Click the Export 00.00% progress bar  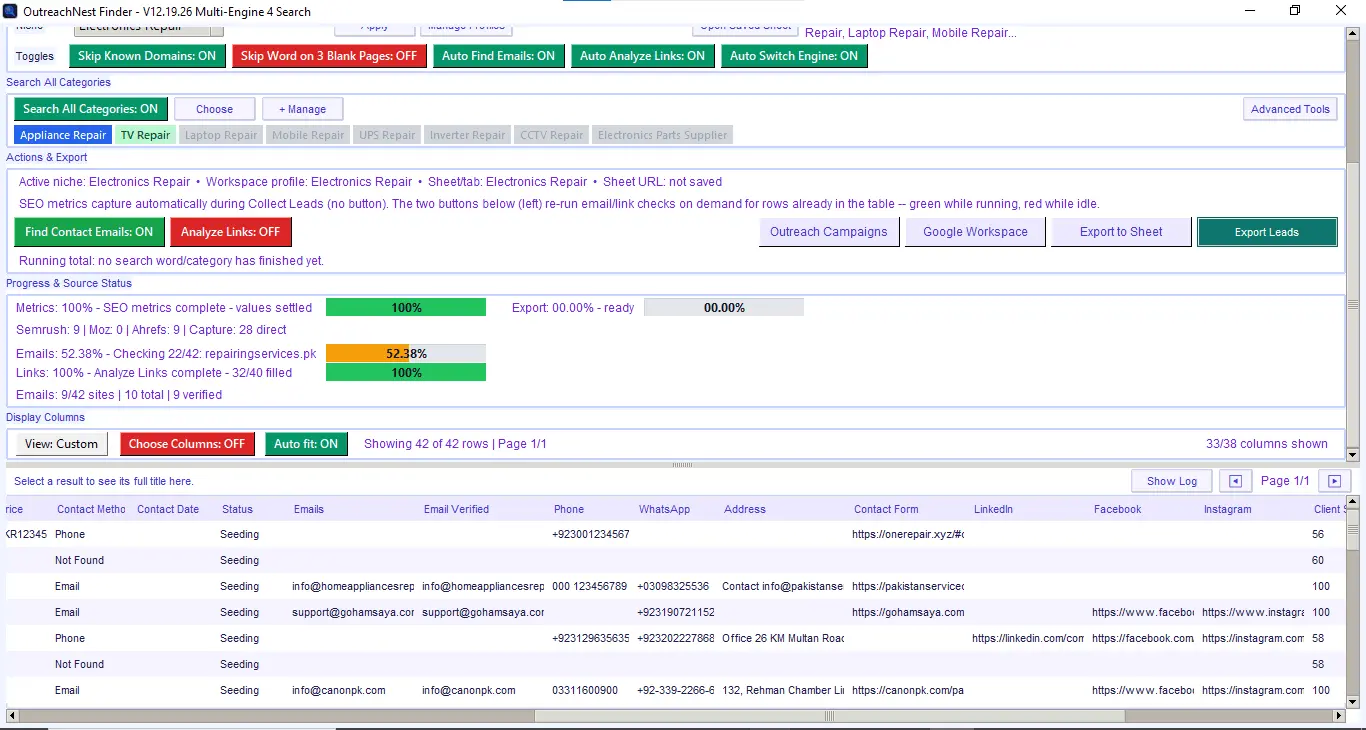tap(724, 308)
